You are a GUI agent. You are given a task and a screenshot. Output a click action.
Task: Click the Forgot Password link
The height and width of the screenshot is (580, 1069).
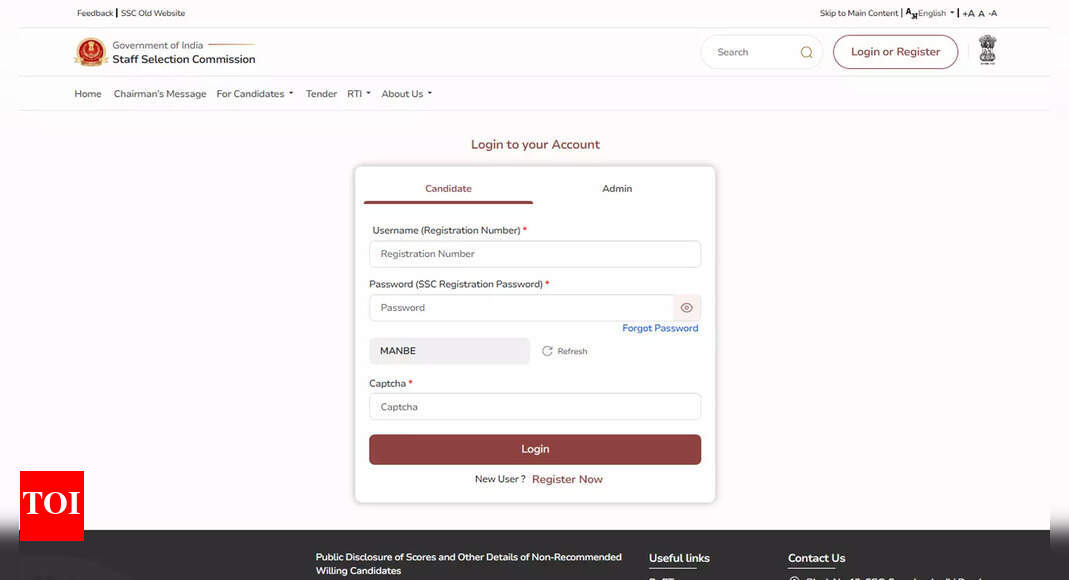pyautogui.click(x=660, y=328)
